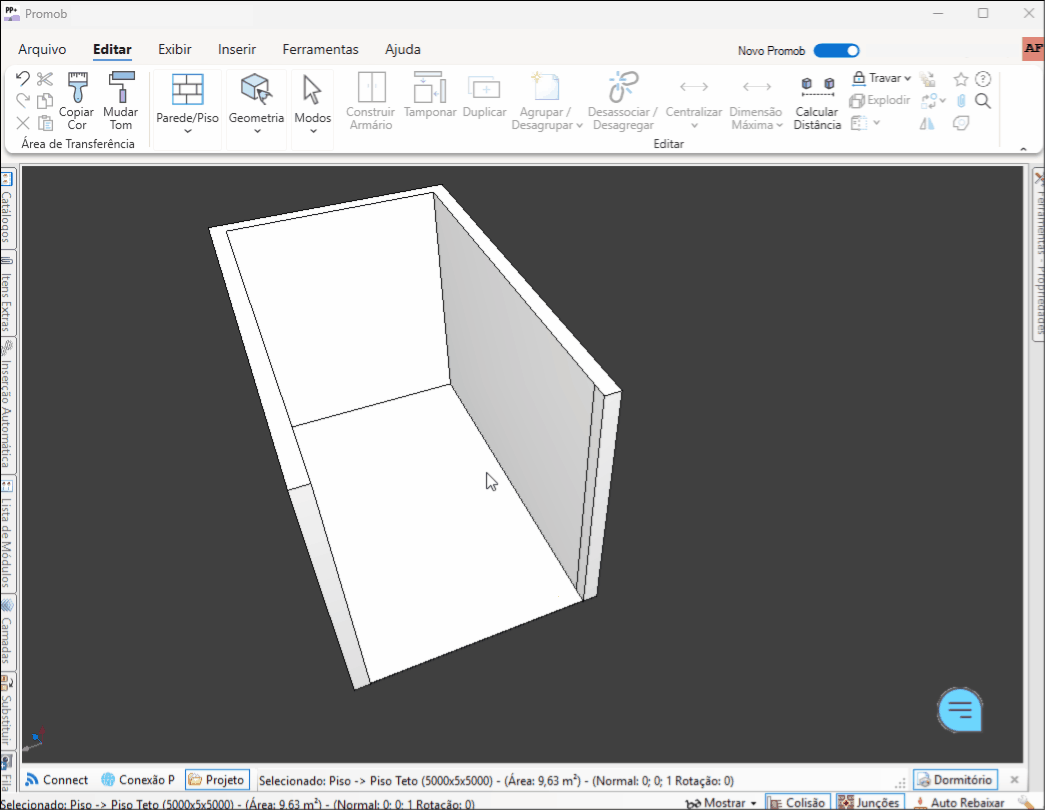Switch to the Inserir ribbon tab

(x=237, y=49)
